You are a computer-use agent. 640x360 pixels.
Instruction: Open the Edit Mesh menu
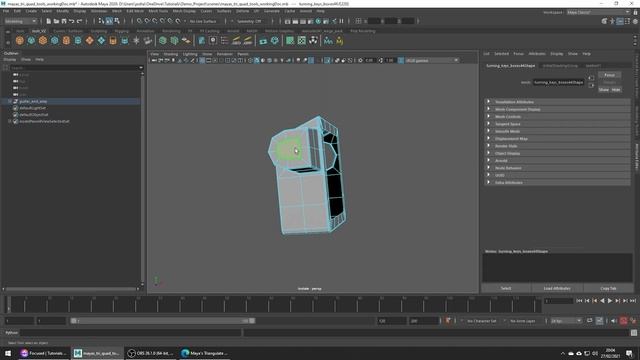point(135,11)
